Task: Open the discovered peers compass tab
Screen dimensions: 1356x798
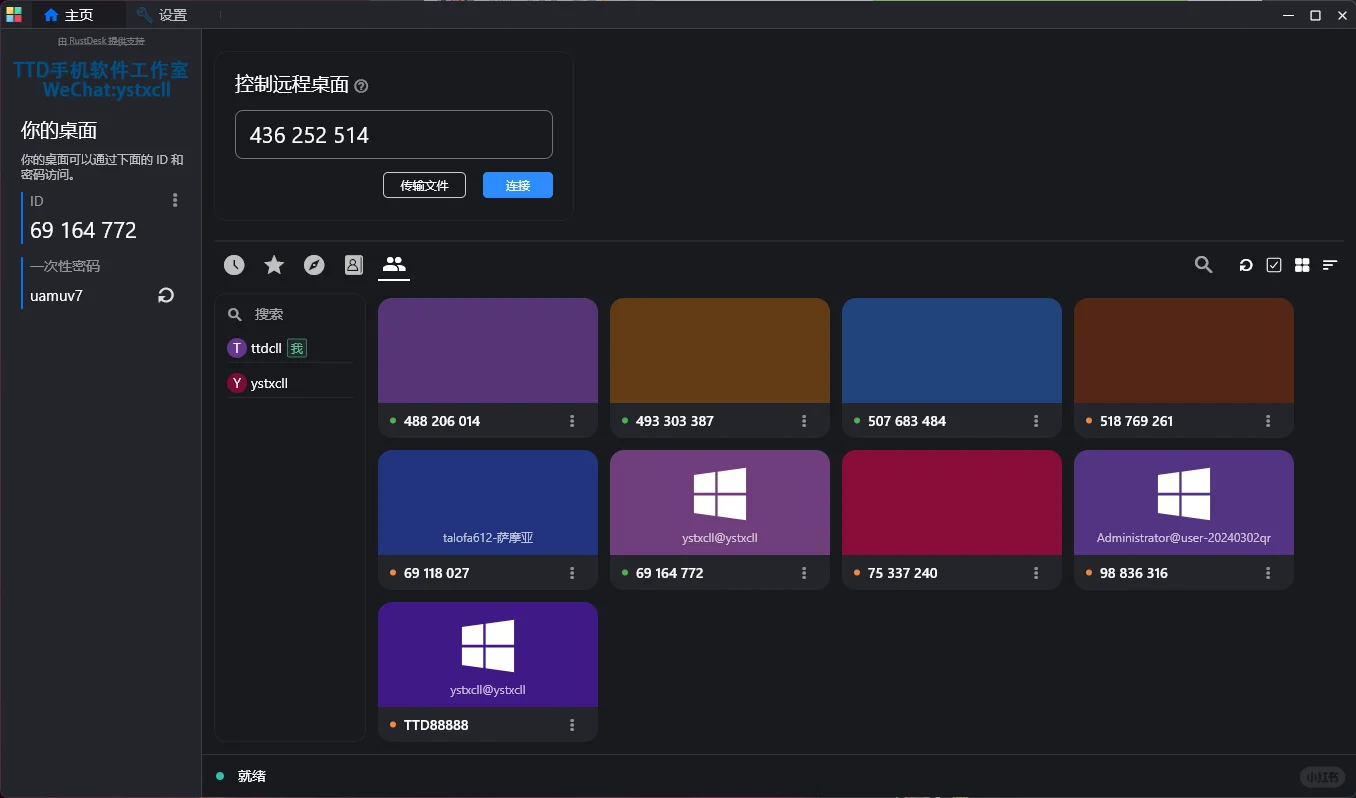Action: point(314,265)
